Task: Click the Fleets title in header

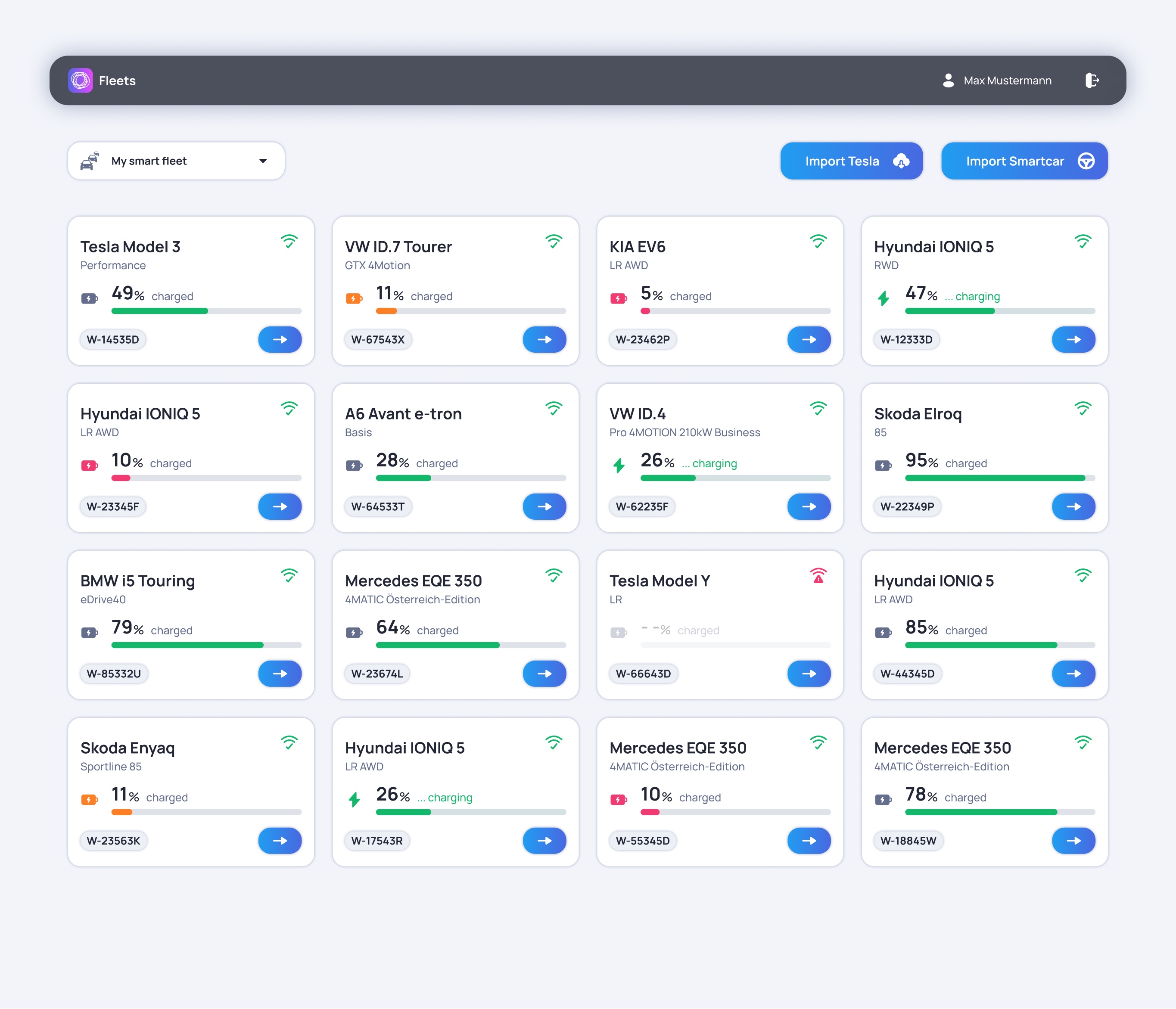Action: 117,81
